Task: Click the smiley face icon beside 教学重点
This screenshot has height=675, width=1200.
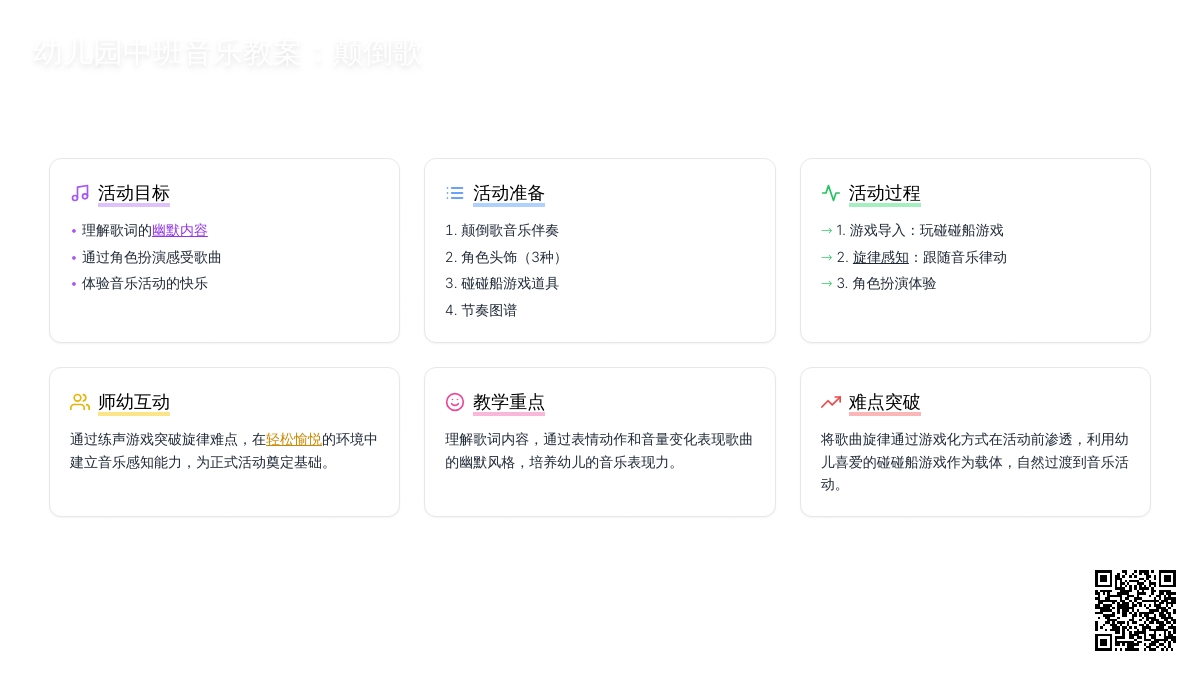Action: pos(455,402)
